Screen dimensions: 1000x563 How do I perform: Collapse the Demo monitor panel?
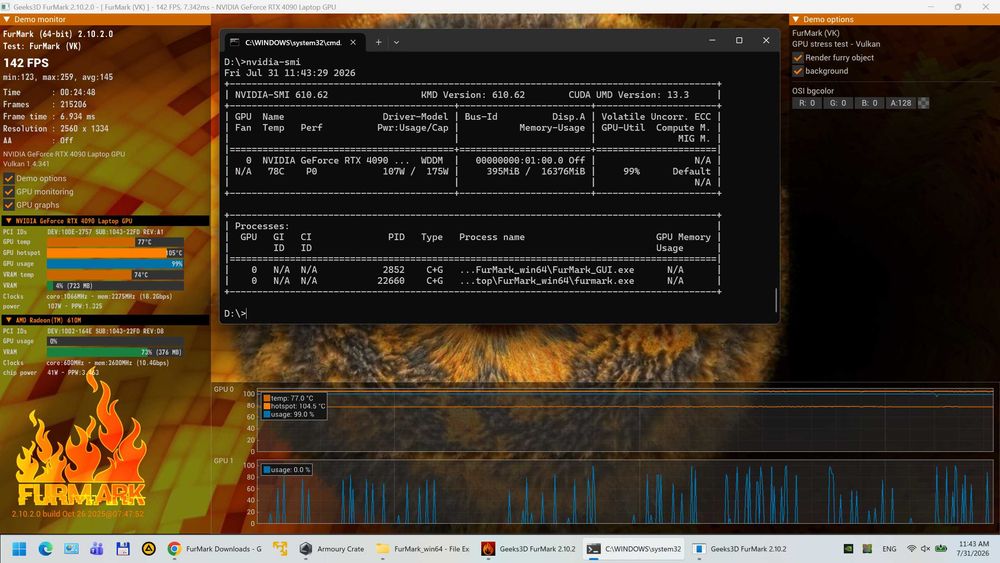(x=7, y=20)
